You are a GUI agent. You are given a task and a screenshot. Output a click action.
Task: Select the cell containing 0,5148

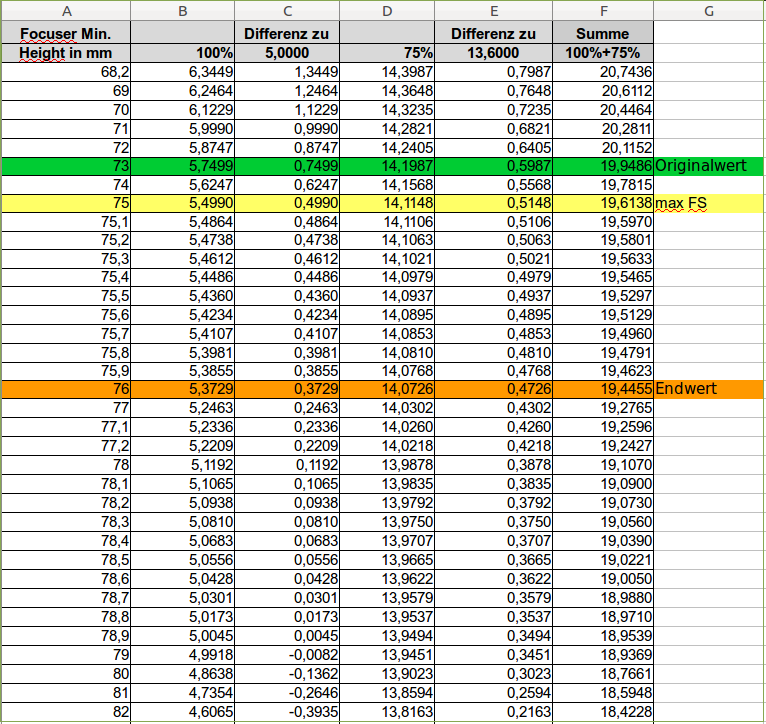493,203
